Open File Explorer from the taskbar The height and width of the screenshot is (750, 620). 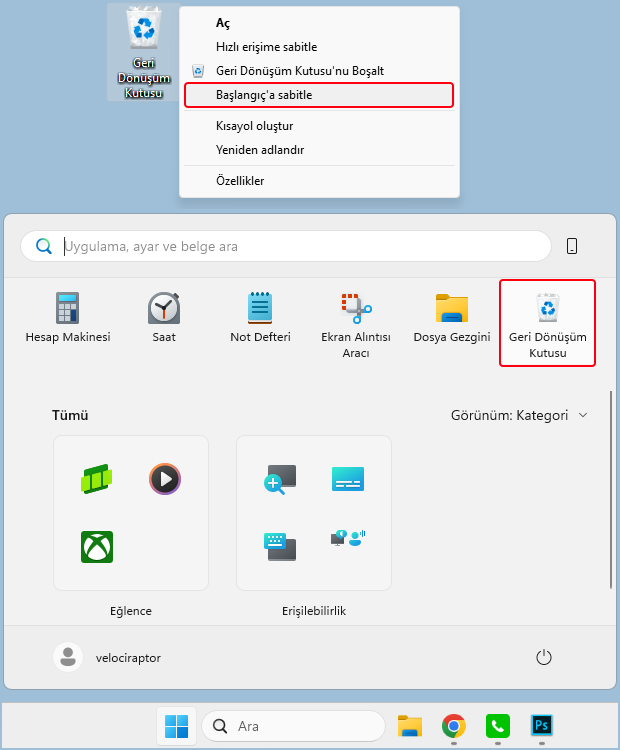point(410,726)
